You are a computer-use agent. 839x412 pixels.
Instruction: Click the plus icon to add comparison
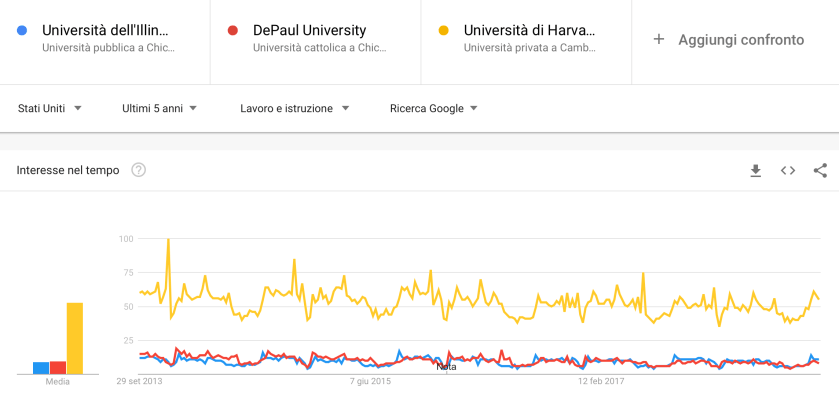click(x=659, y=40)
